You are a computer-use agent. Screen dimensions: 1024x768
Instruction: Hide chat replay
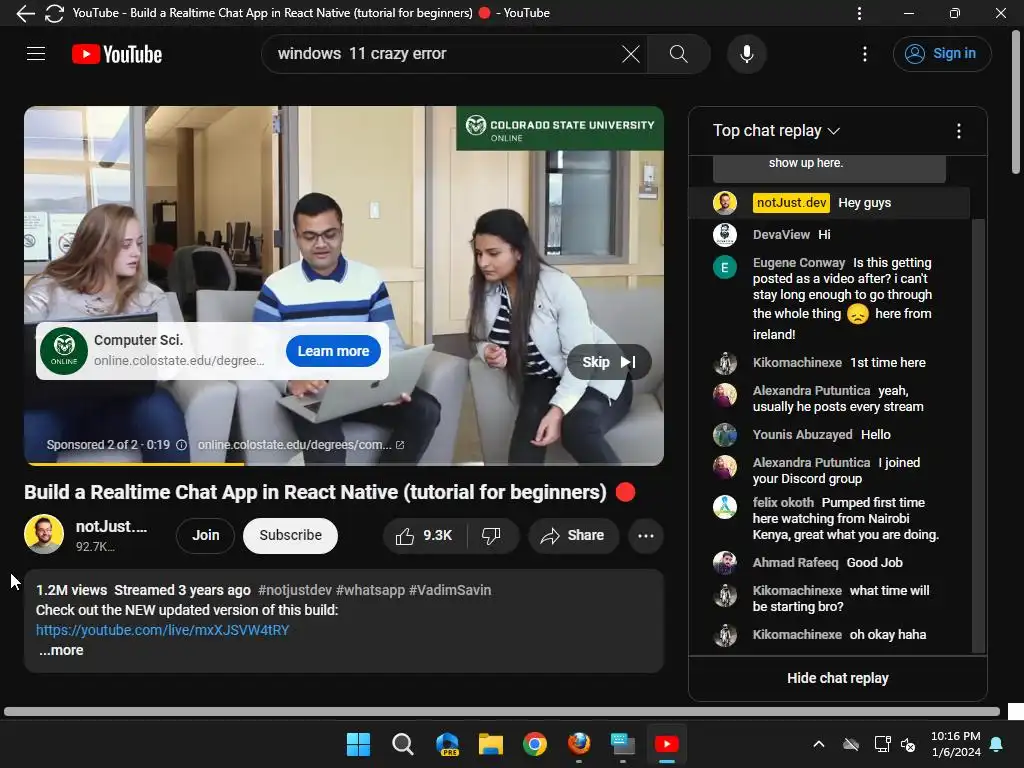(x=837, y=678)
